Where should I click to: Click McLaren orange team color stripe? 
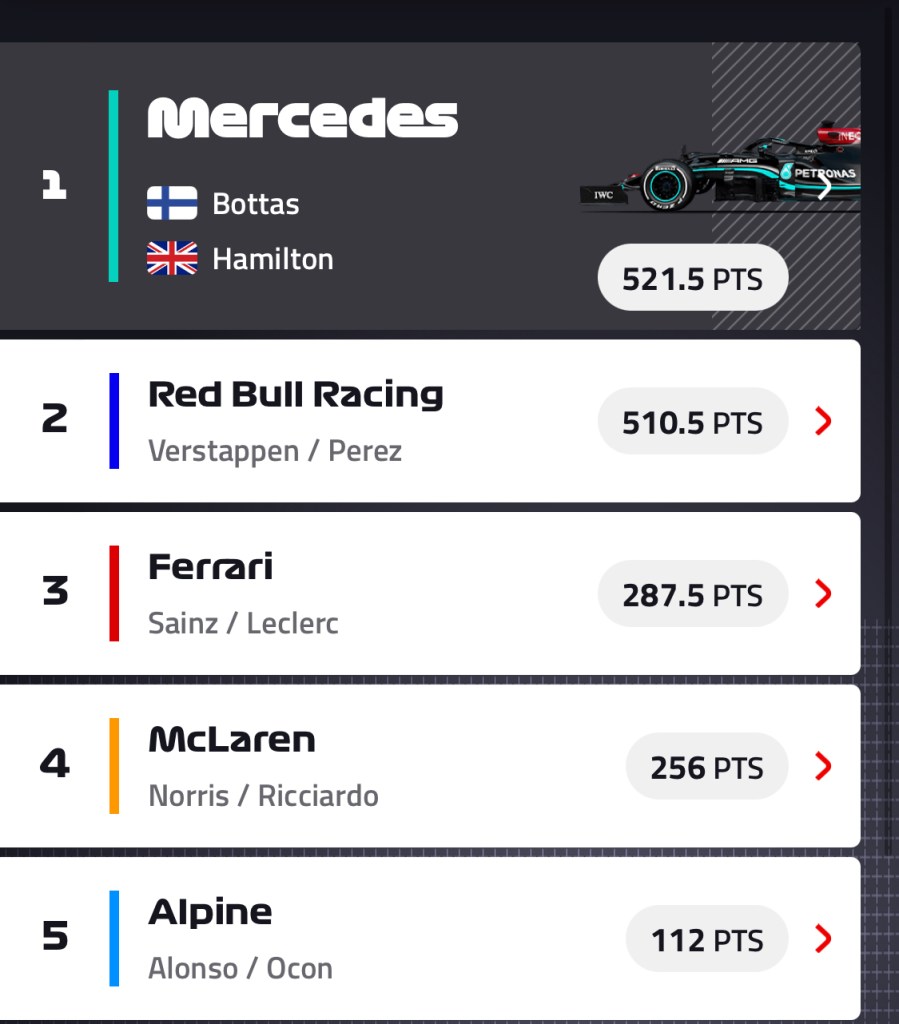click(x=114, y=766)
